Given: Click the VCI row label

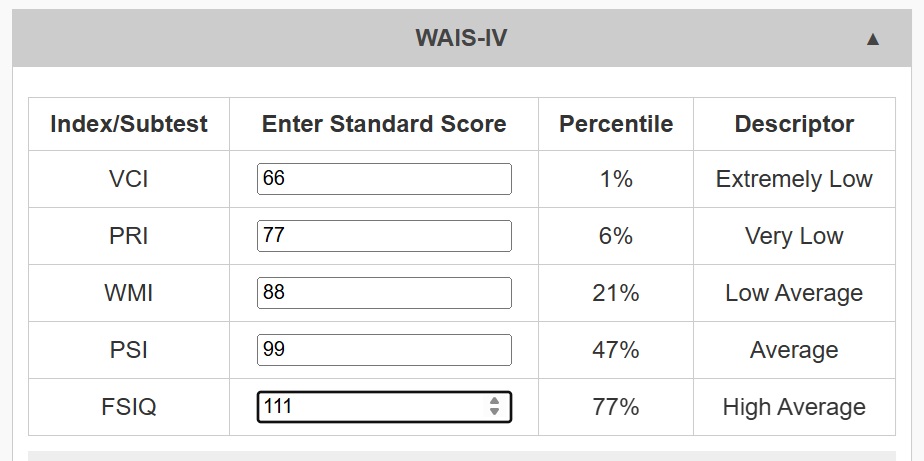Looking at the screenshot, I should pyautogui.click(x=129, y=179).
